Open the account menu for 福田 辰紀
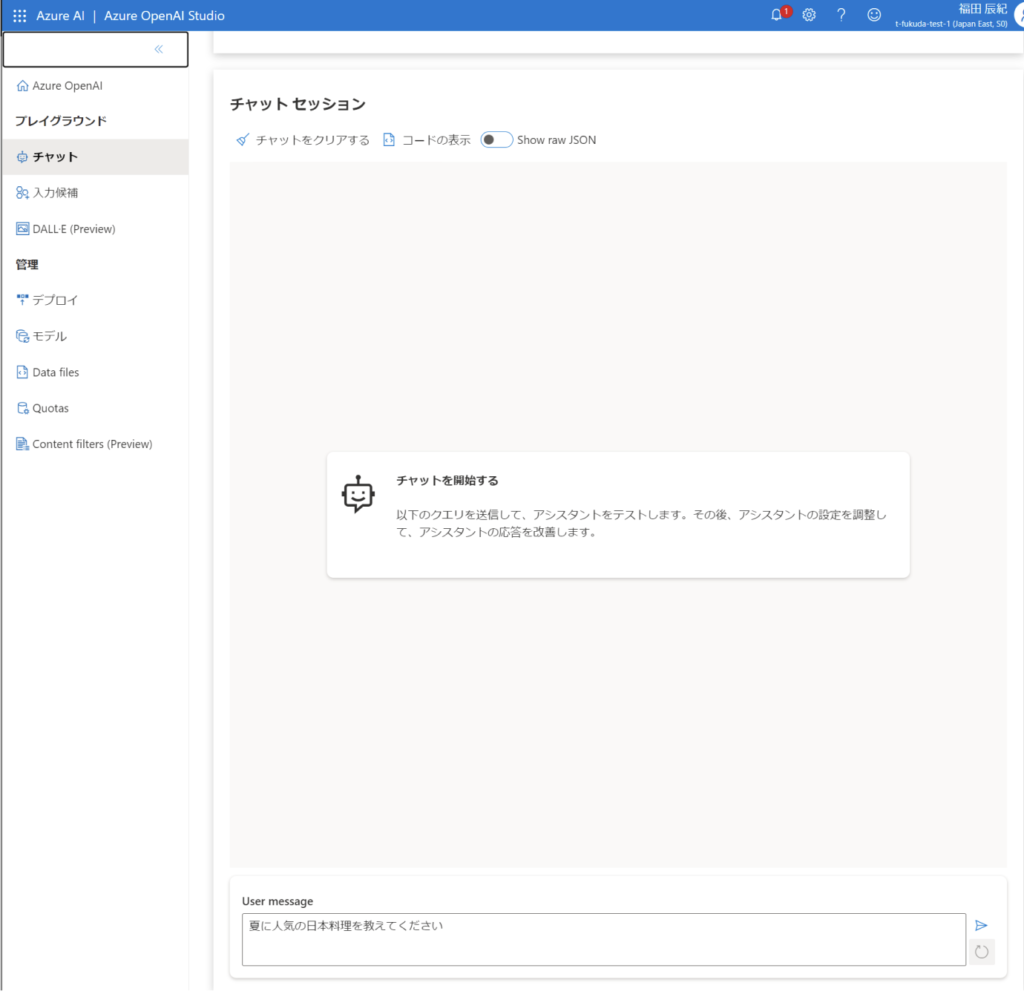The height and width of the screenshot is (994, 1024). [x=1015, y=15]
